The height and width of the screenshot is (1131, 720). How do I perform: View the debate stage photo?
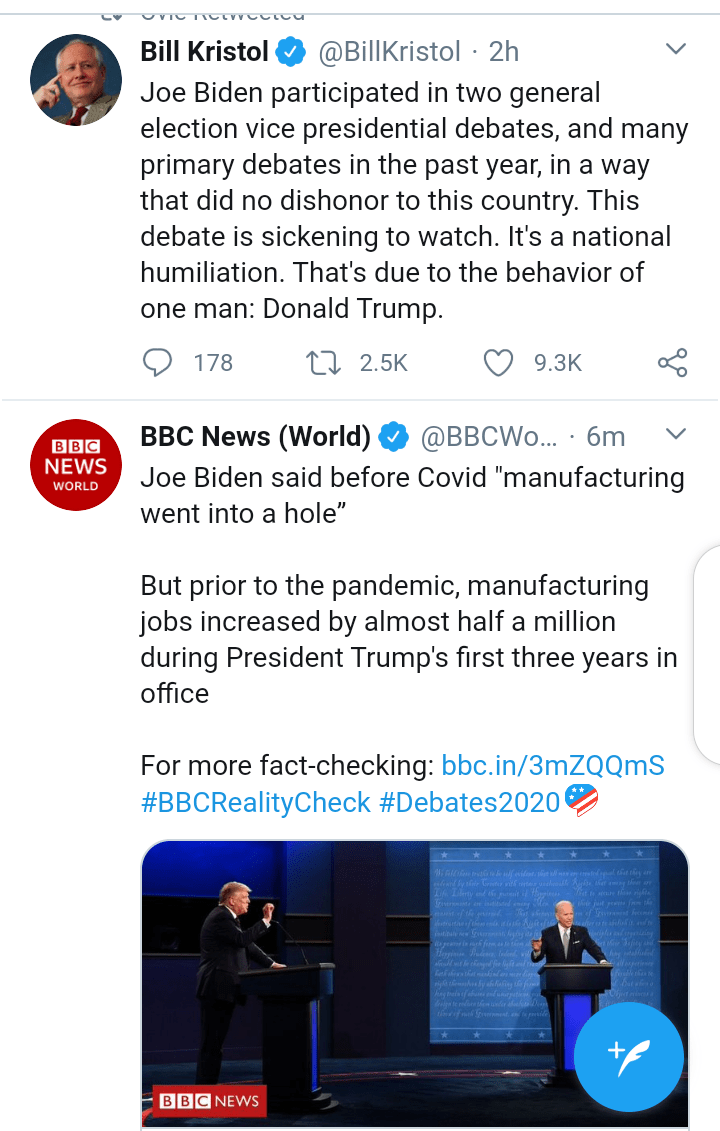click(415, 985)
